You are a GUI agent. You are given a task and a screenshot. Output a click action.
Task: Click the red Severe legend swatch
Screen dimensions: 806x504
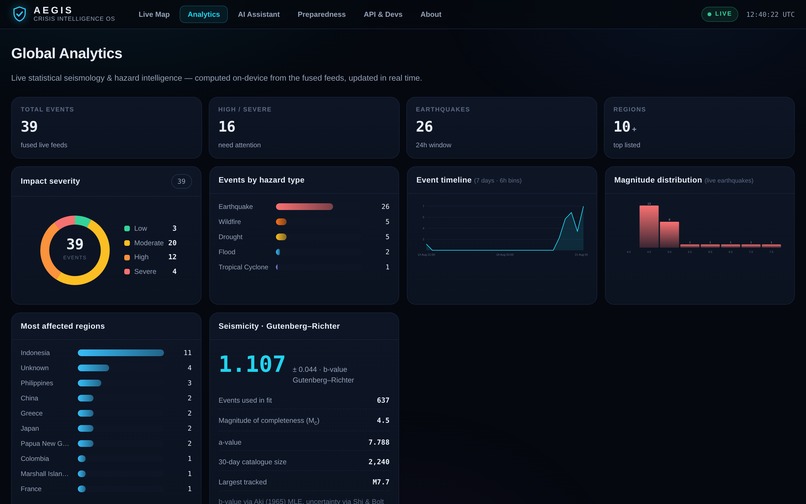click(x=127, y=272)
